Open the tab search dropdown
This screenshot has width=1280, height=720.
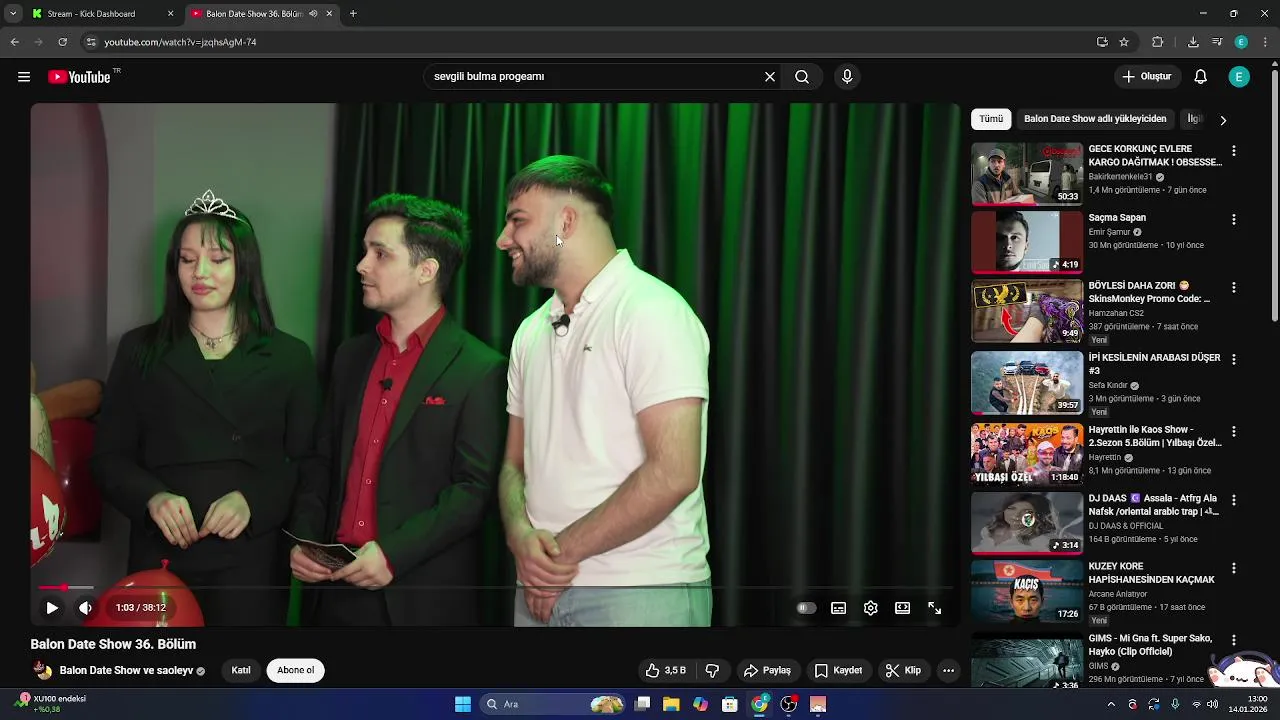(x=13, y=14)
